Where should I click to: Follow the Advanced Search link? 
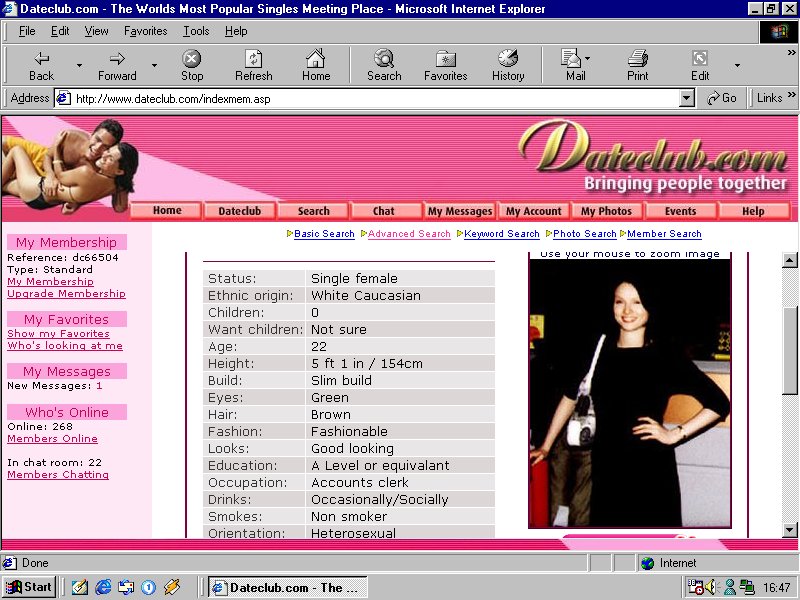[409, 234]
